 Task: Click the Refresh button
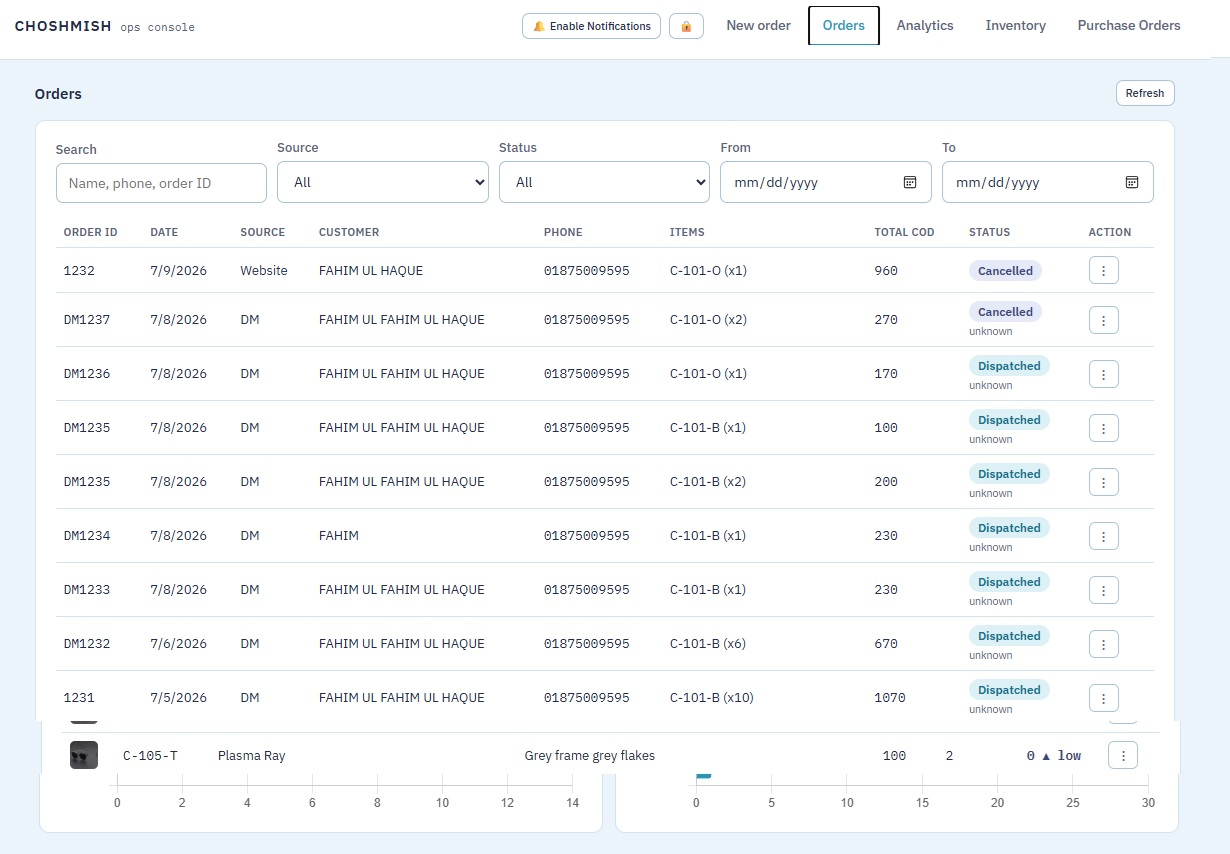(x=1145, y=93)
